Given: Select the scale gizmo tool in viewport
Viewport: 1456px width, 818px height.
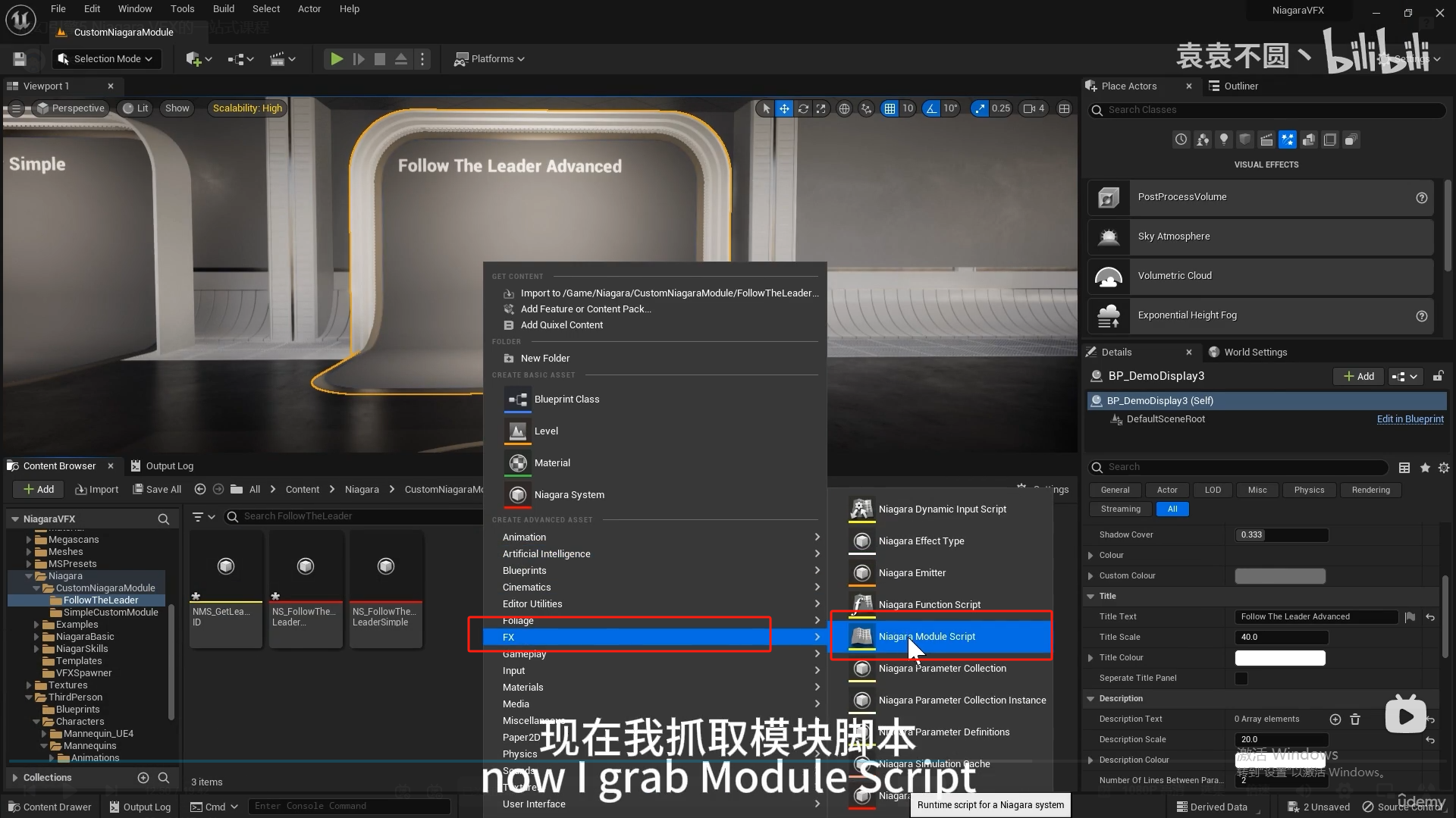Looking at the screenshot, I should click(x=821, y=108).
